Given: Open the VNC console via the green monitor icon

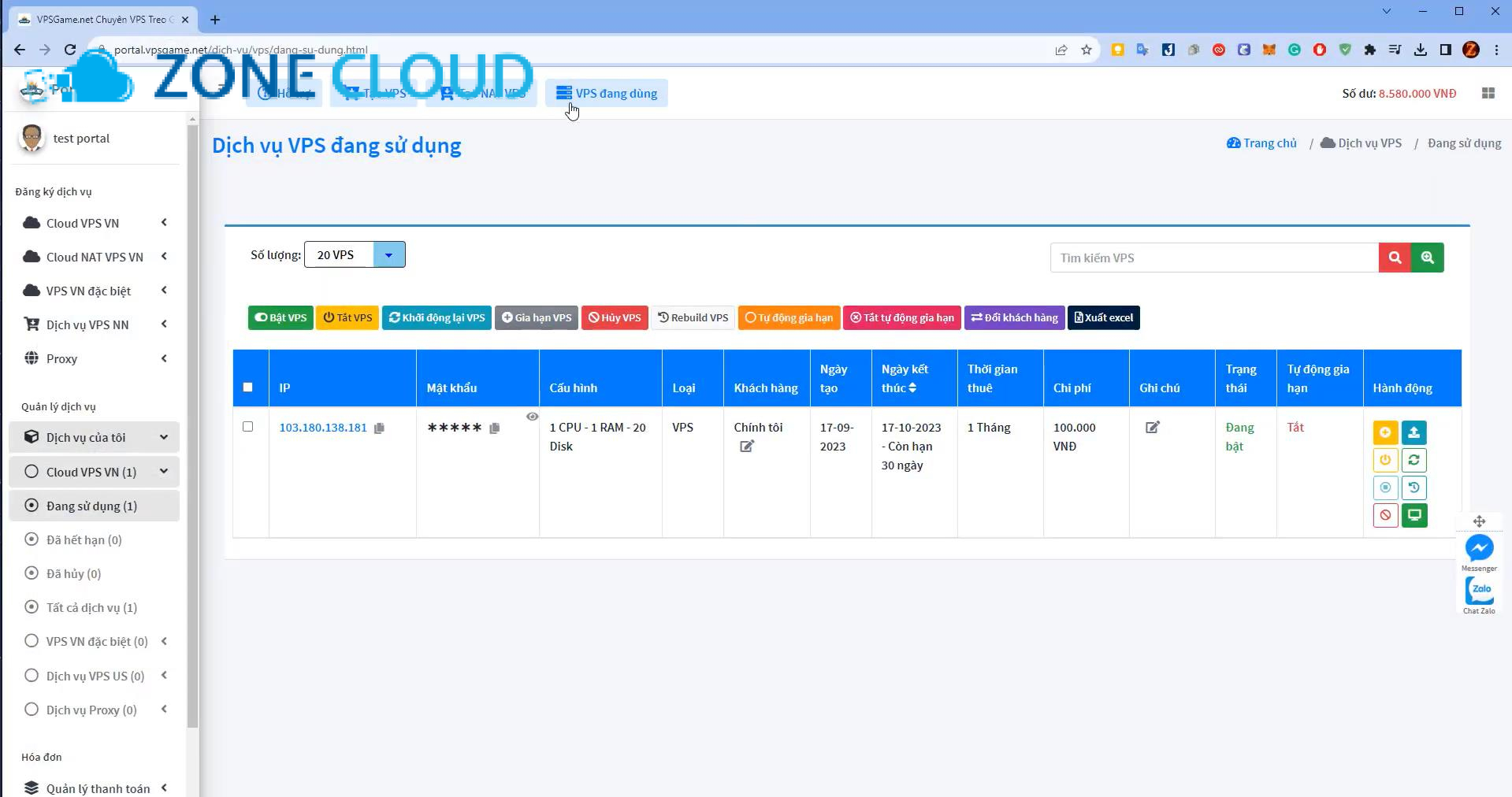Looking at the screenshot, I should (1414, 515).
